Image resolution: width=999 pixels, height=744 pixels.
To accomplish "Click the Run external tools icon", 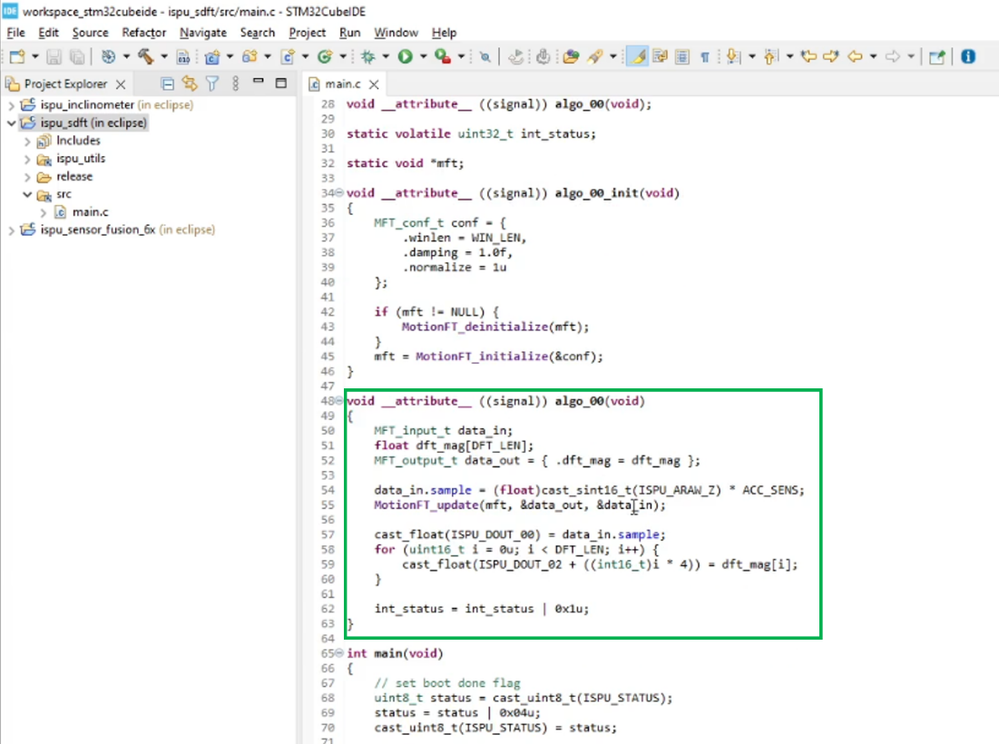I will pyautogui.click(x=443, y=57).
